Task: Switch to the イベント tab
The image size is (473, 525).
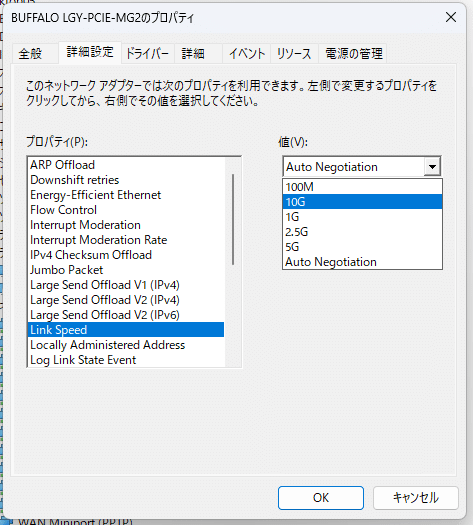Action: (x=247, y=54)
